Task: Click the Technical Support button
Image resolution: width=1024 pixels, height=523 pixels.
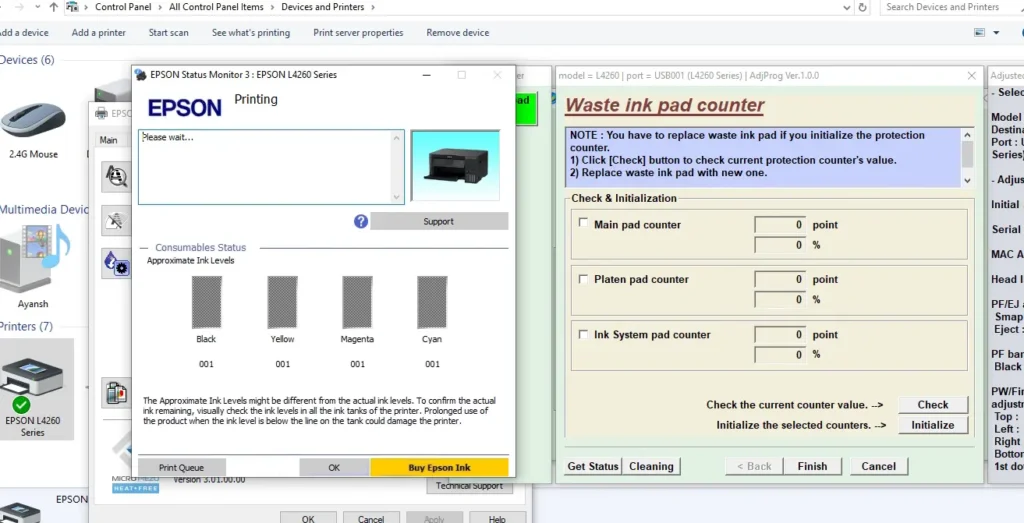Action: click(x=470, y=486)
